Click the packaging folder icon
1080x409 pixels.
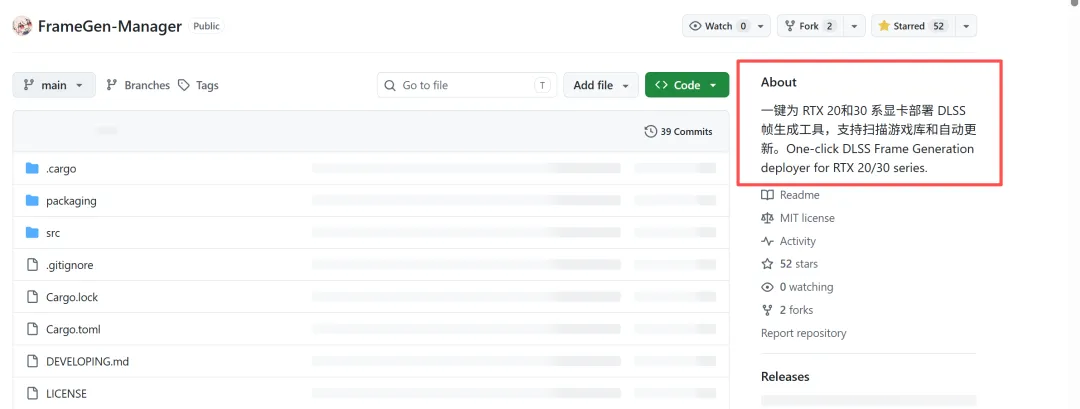(x=32, y=200)
